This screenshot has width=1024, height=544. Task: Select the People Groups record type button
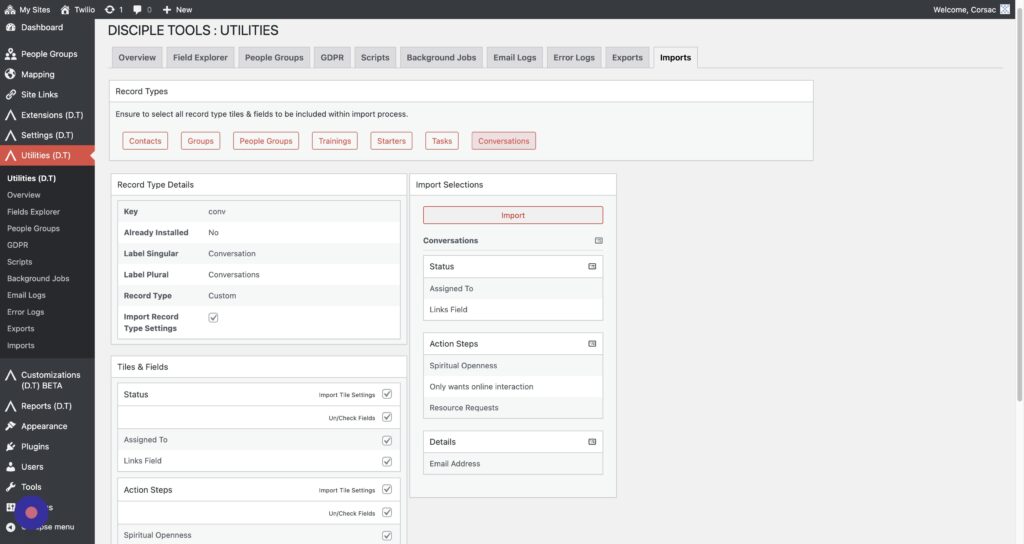(266, 141)
